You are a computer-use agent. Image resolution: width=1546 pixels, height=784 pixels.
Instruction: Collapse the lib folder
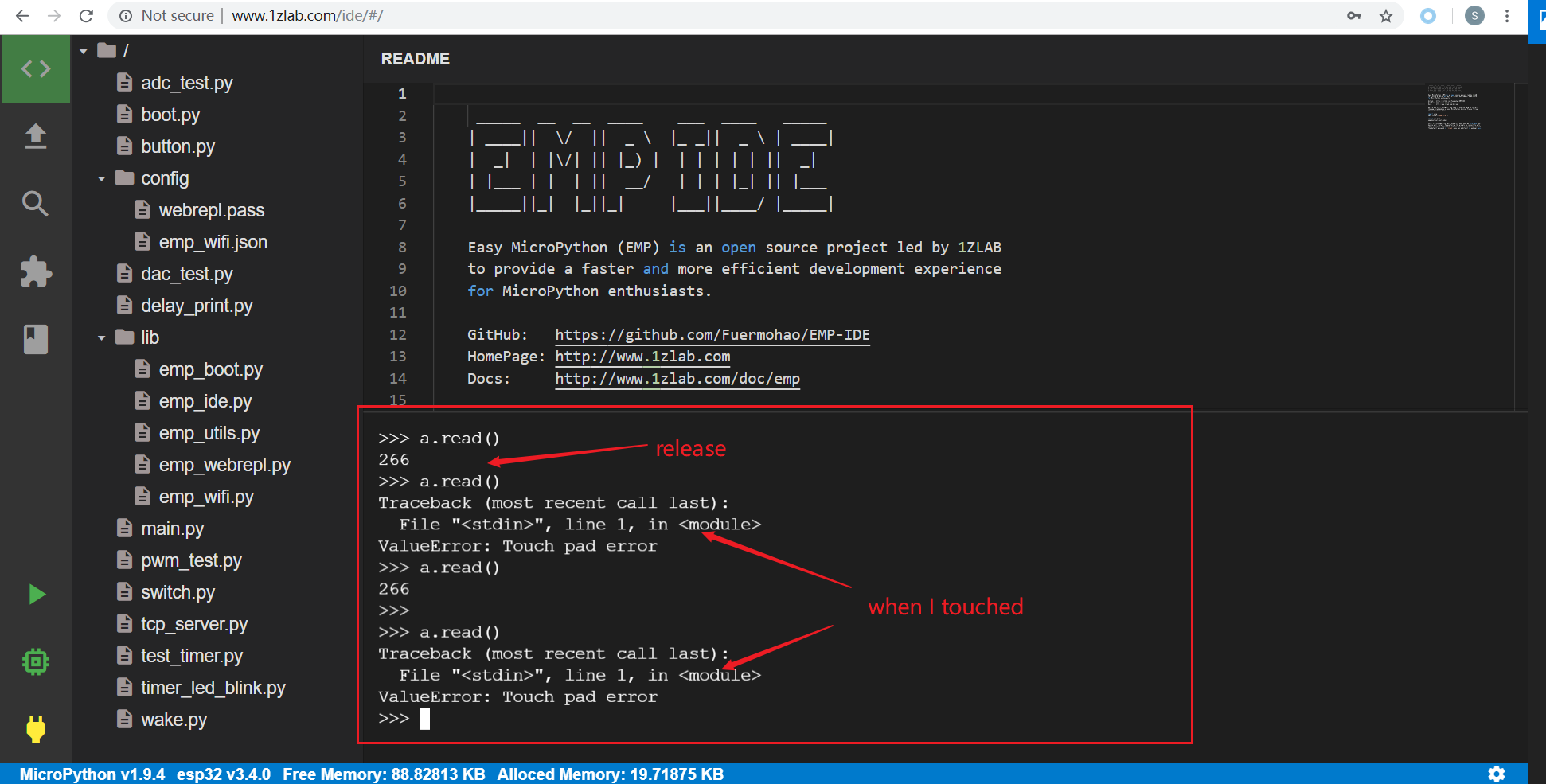pos(101,337)
